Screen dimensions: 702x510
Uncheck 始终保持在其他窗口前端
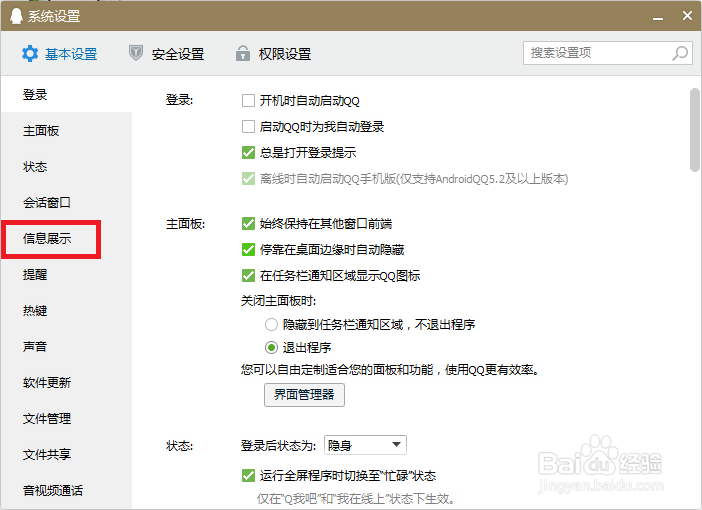[x=248, y=223]
